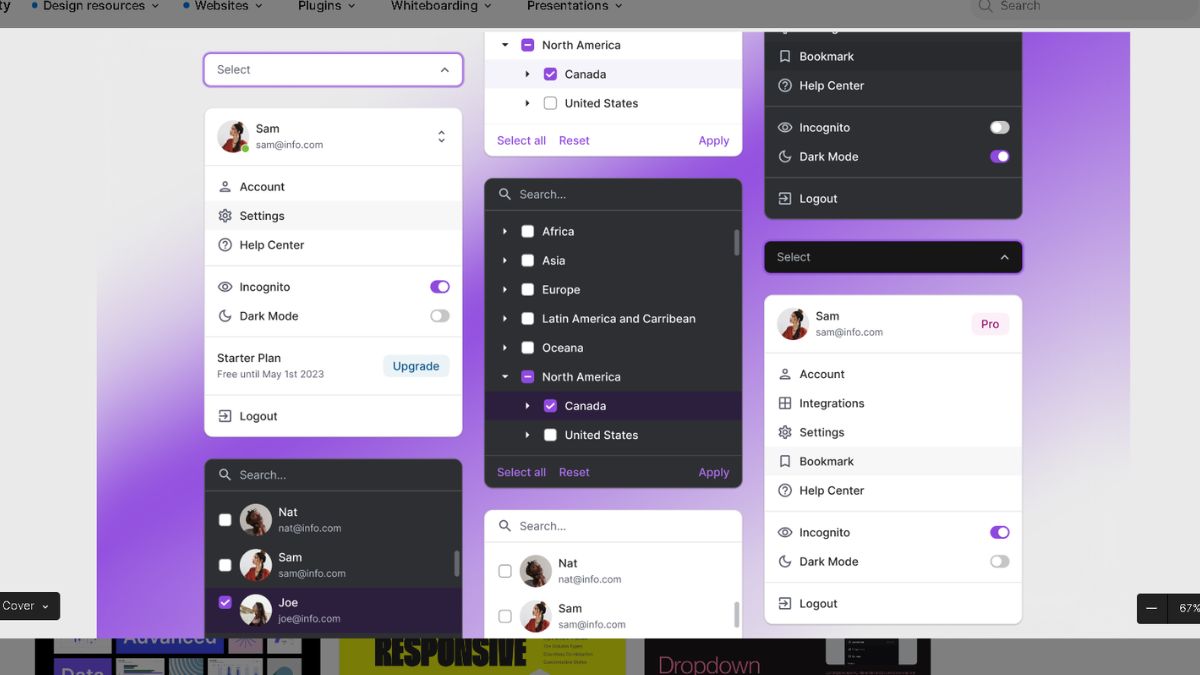Click the Incognito eye icon in Pro menu
This screenshot has width=1200, height=675.
tap(786, 532)
